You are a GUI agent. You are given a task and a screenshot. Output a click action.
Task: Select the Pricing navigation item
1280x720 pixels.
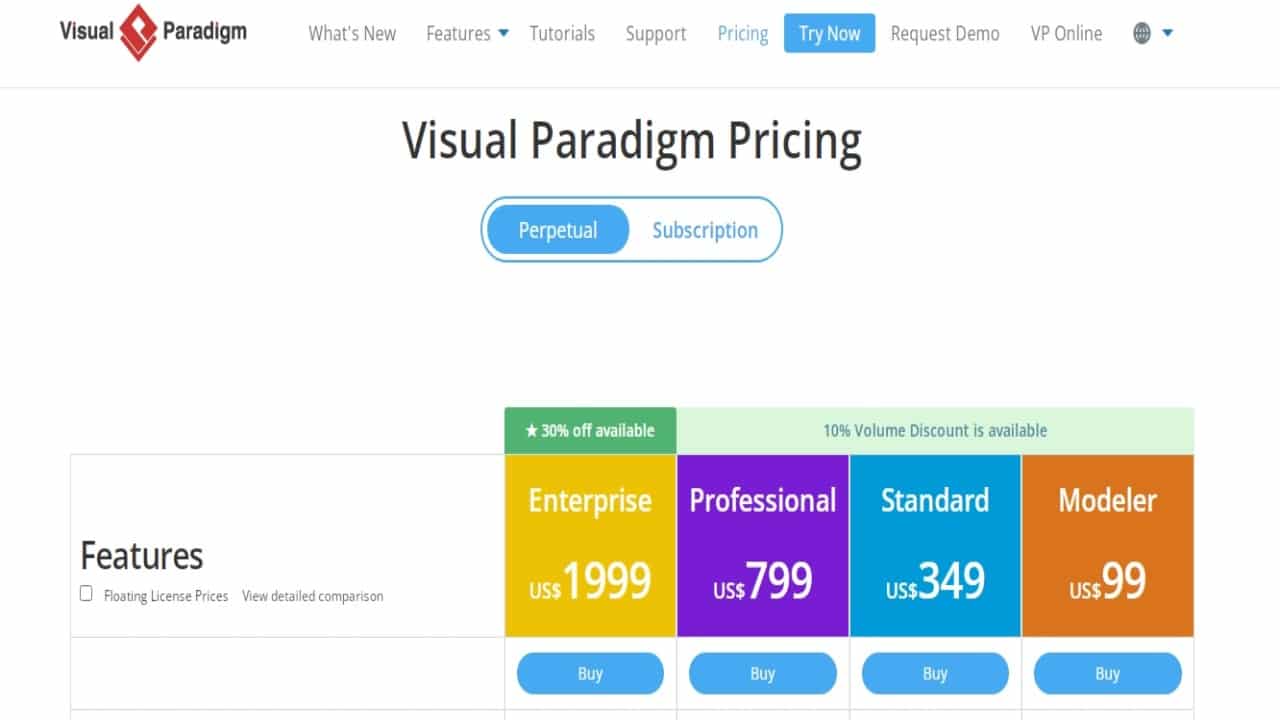coord(743,33)
